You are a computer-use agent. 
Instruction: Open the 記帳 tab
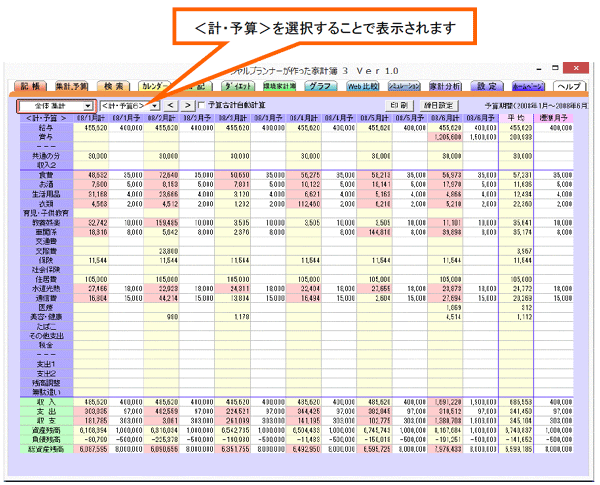pos(30,86)
